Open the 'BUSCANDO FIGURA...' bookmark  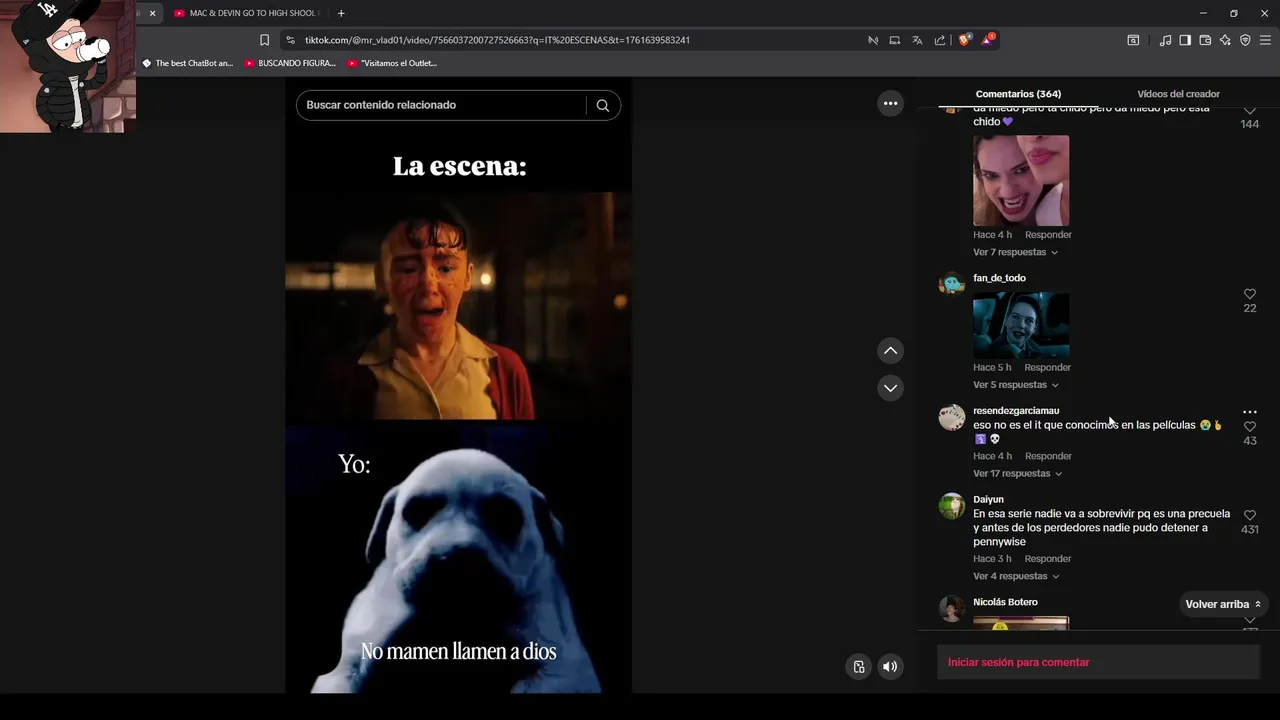coord(290,63)
